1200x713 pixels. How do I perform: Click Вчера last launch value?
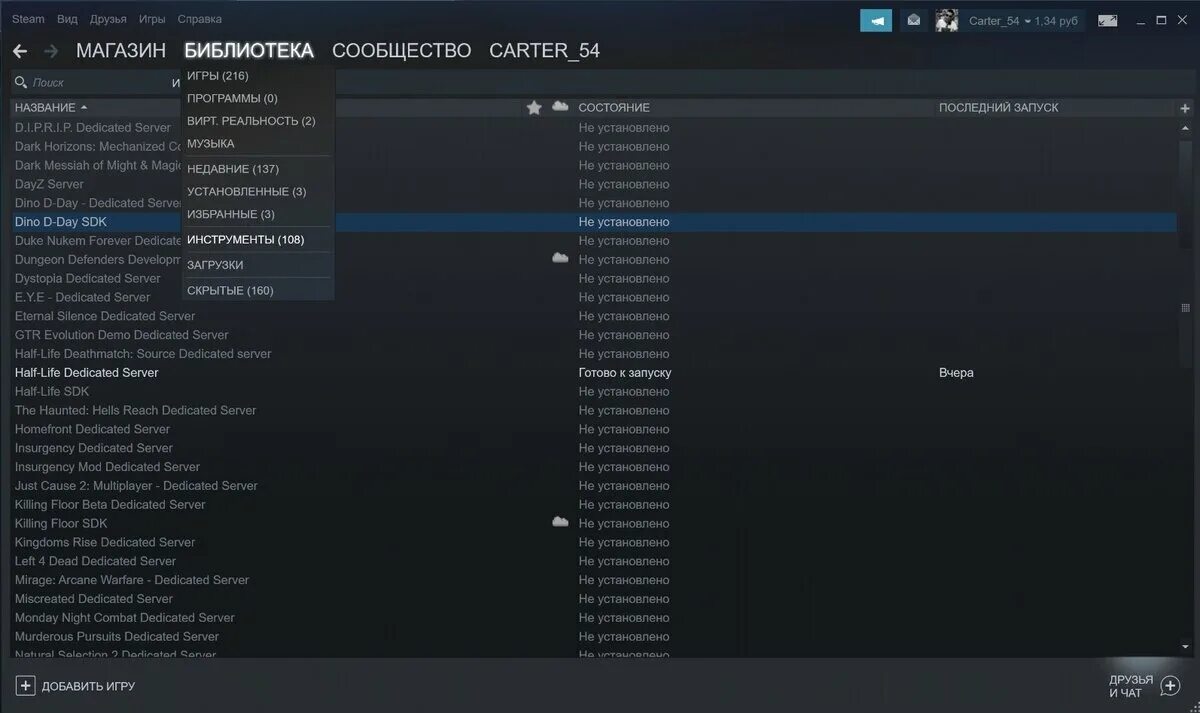(956, 373)
